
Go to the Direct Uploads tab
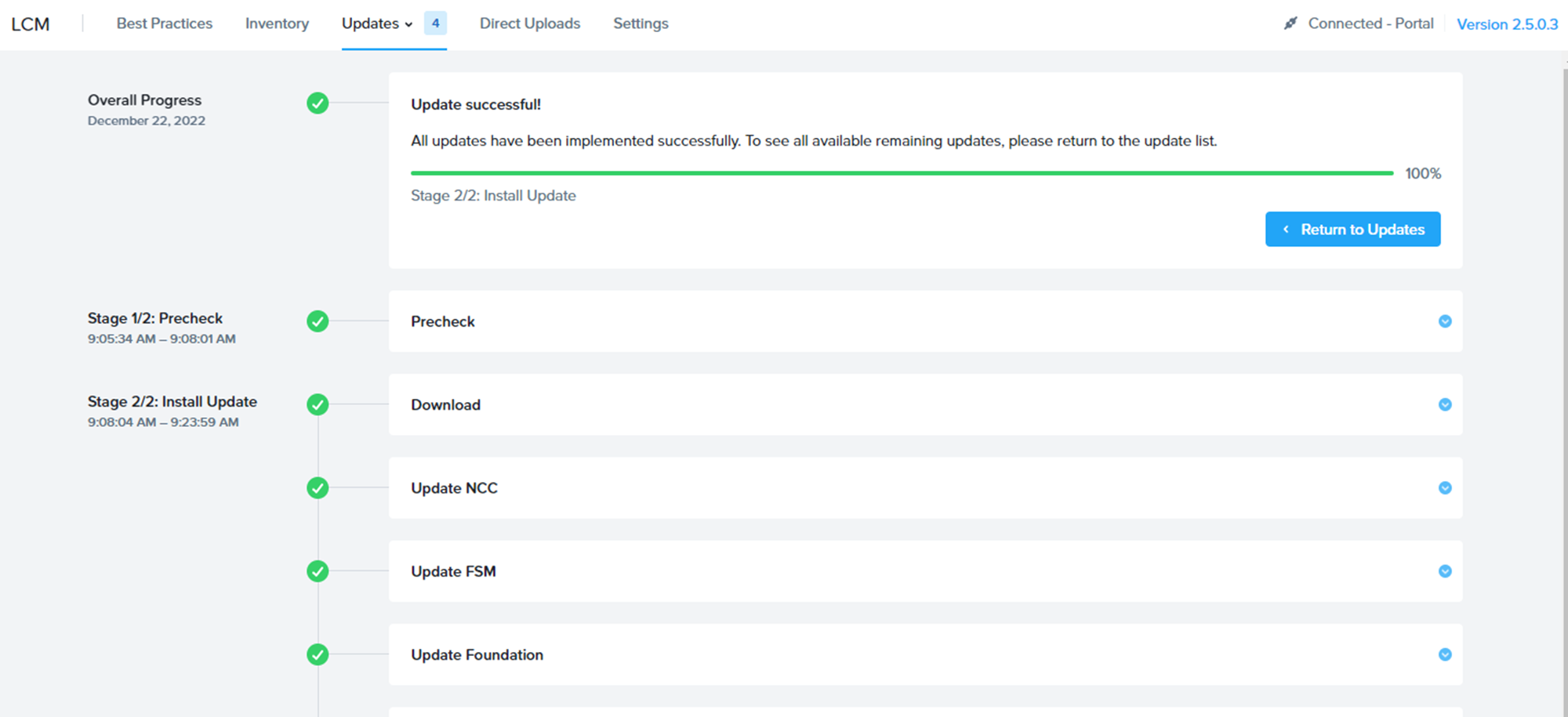pos(530,24)
